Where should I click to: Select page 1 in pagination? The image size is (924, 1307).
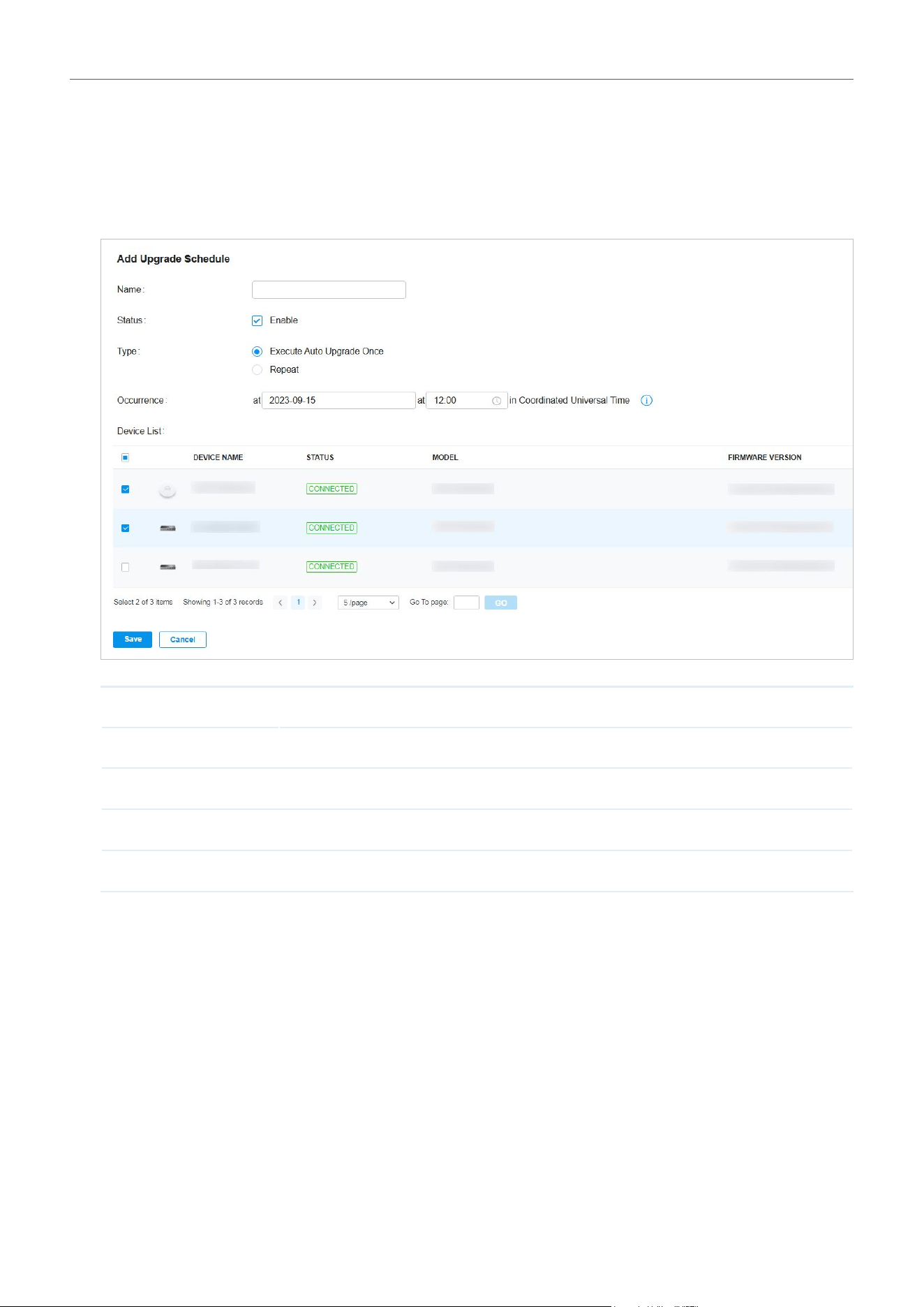pos(298,603)
